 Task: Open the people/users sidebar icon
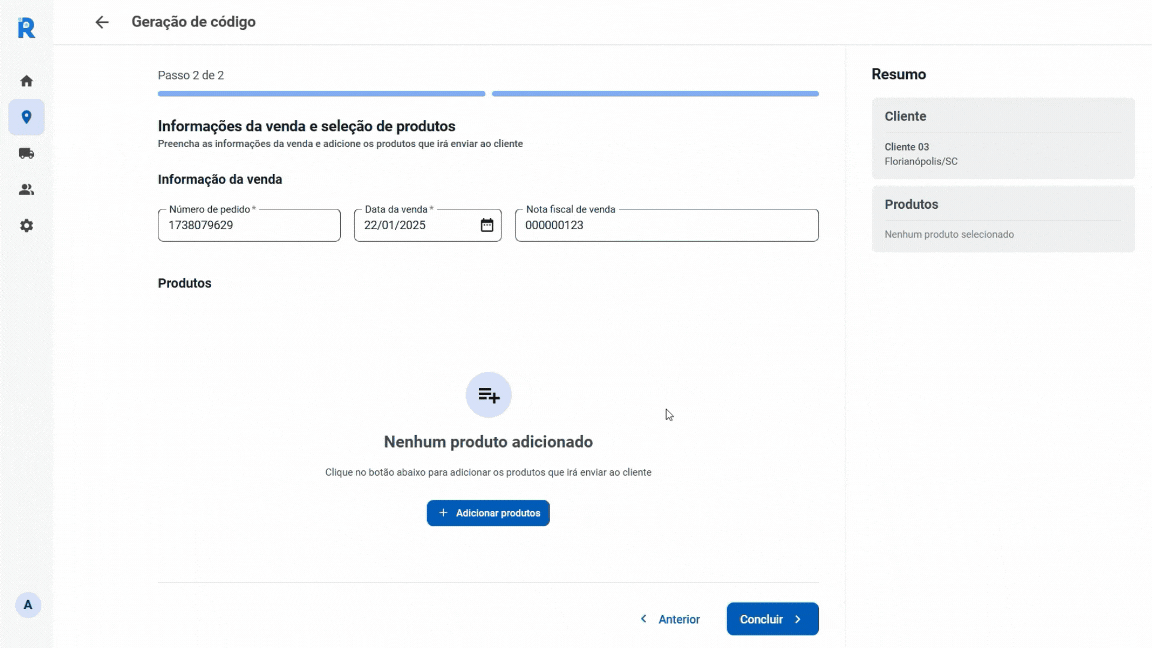(x=26, y=190)
